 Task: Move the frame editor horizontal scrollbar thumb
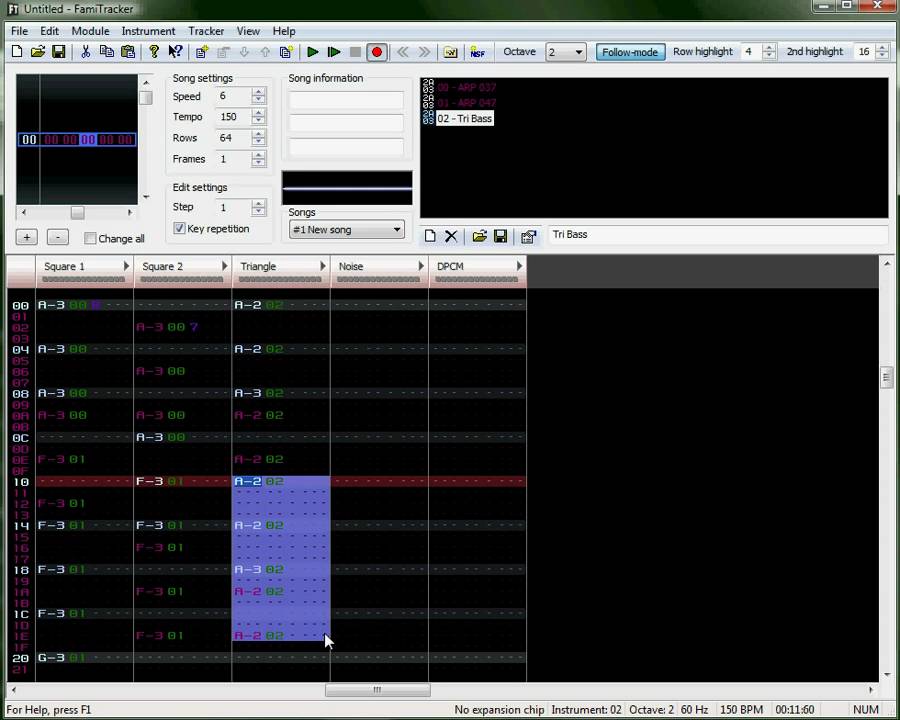point(77,212)
